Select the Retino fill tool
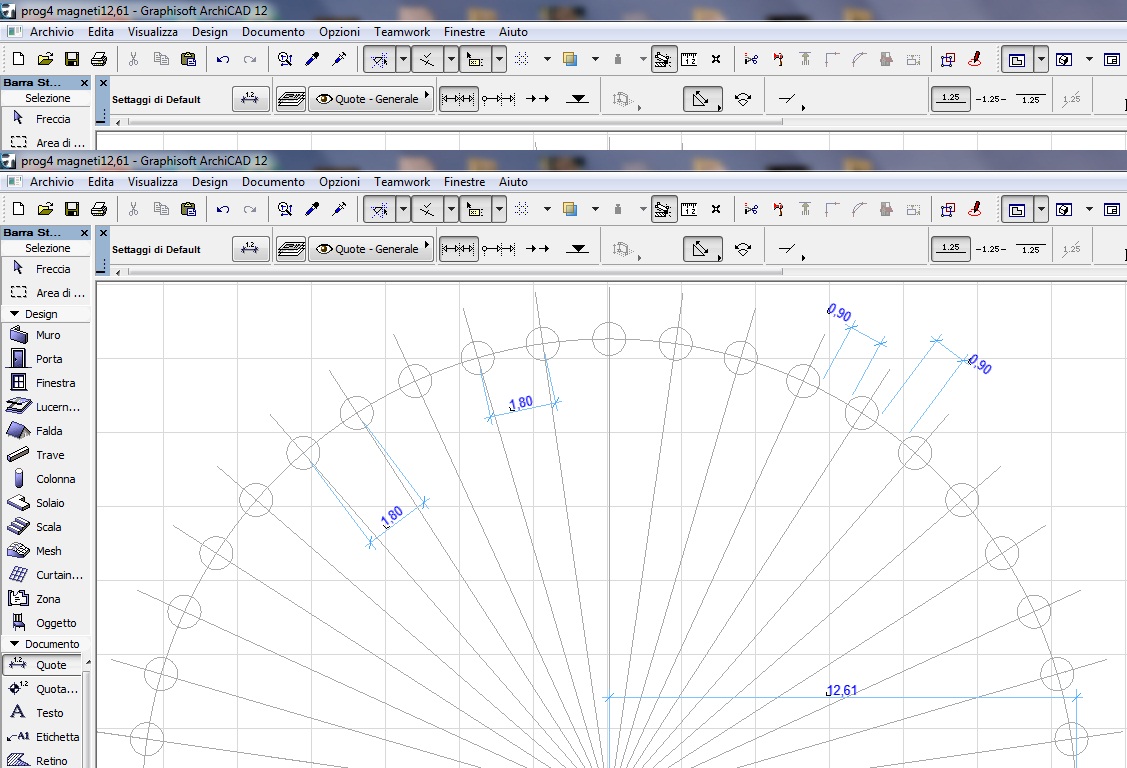1127x768 pixels. point(51,761)
